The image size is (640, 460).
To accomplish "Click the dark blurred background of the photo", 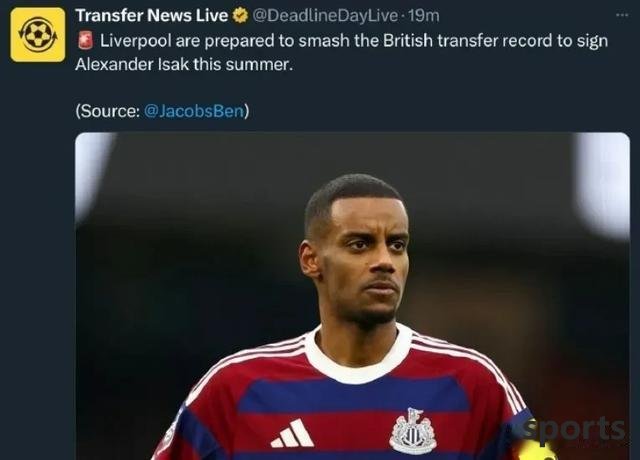I will 184,245.
